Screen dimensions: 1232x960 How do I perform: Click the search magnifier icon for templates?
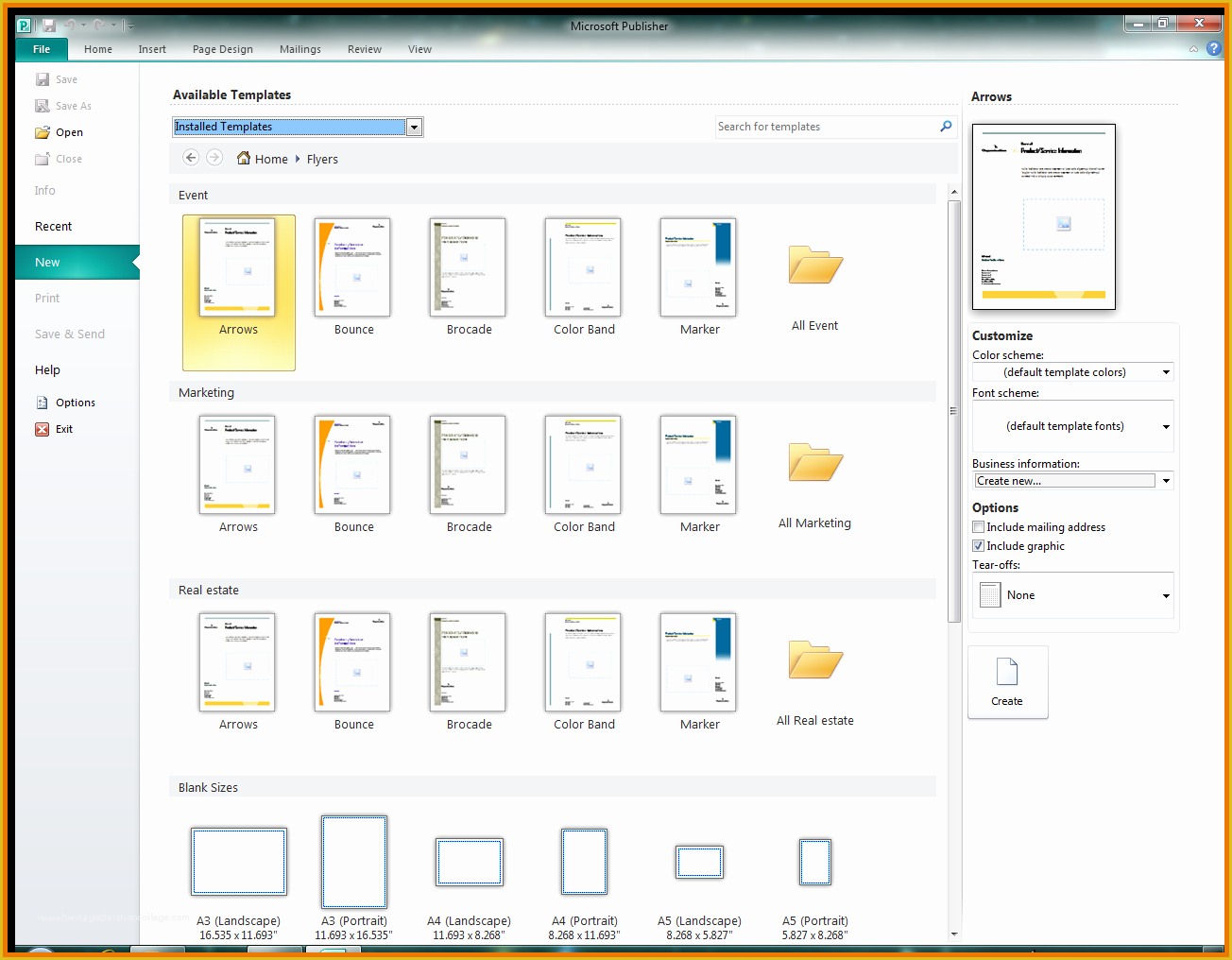946,127
